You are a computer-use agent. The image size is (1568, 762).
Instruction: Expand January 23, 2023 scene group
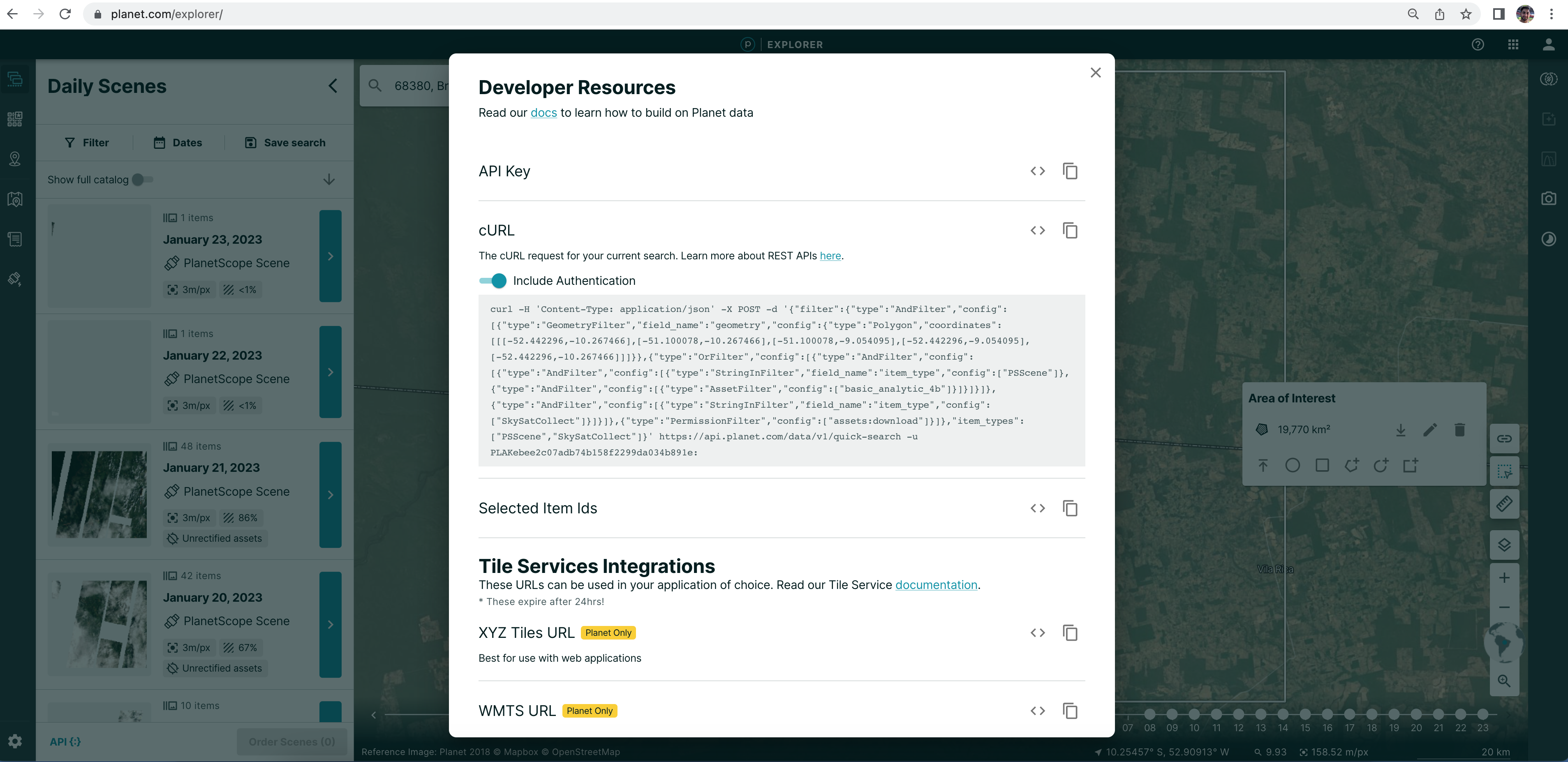tap(330, 256)
